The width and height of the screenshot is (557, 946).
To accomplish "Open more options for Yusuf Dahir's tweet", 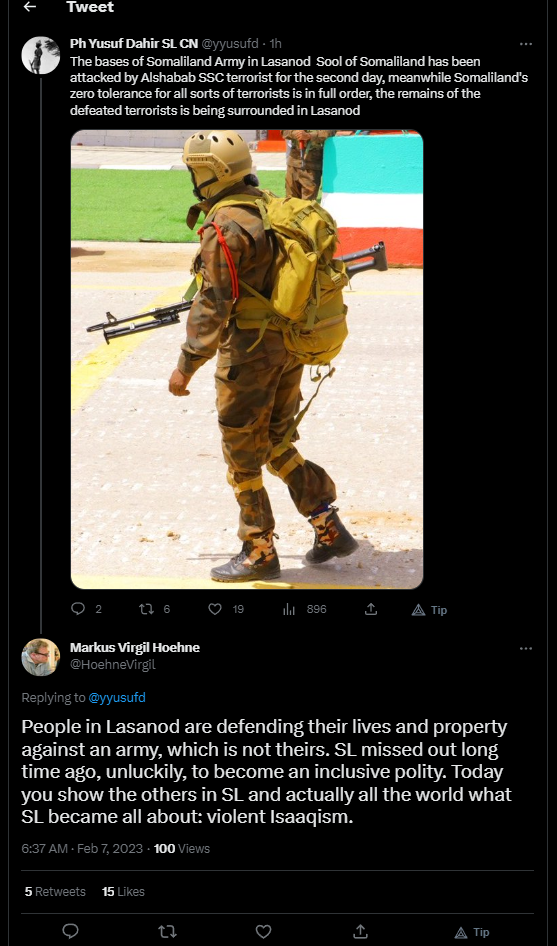I will tap(526, 44).
